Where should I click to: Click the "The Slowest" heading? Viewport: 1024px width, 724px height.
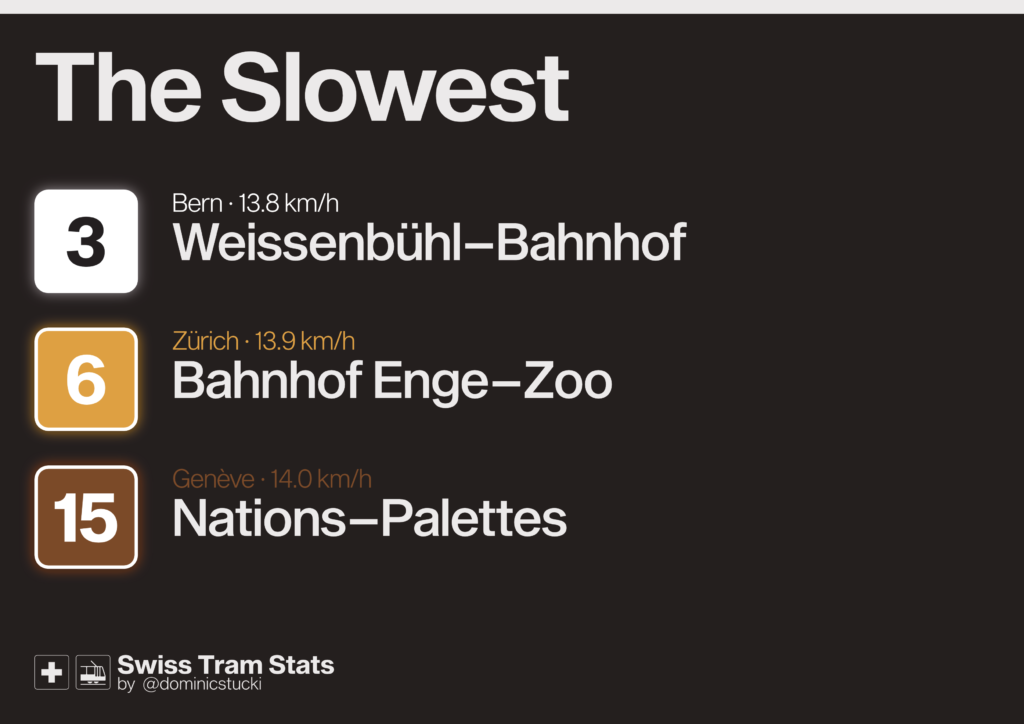[302, 87]
